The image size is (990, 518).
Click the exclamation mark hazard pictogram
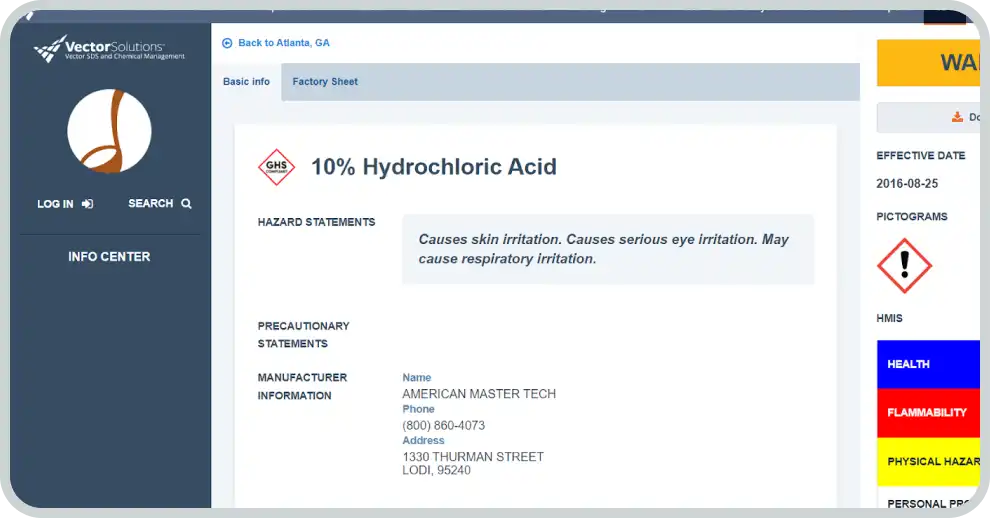pos(904,266)
